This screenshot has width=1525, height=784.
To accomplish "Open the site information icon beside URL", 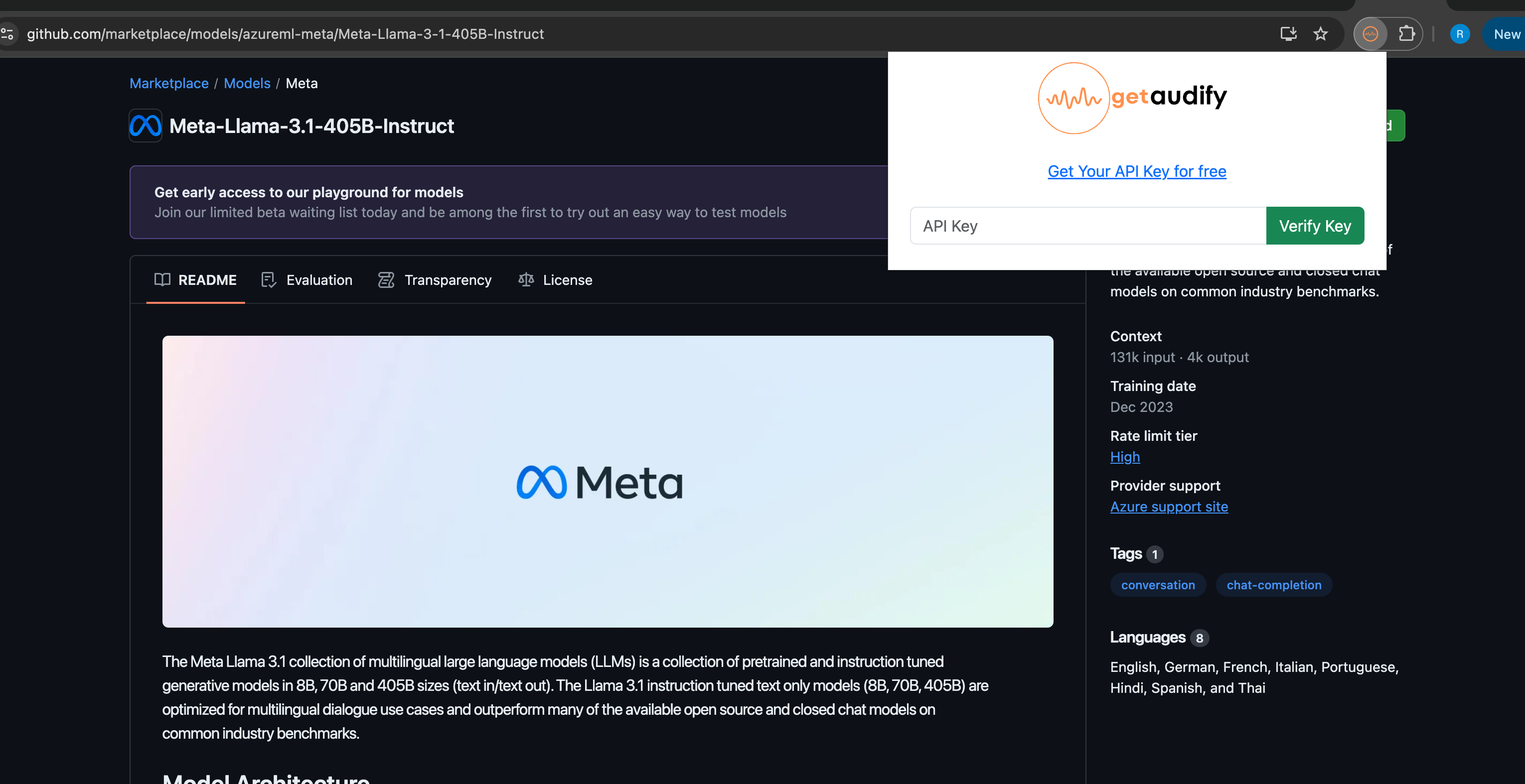I will [7, 34].
